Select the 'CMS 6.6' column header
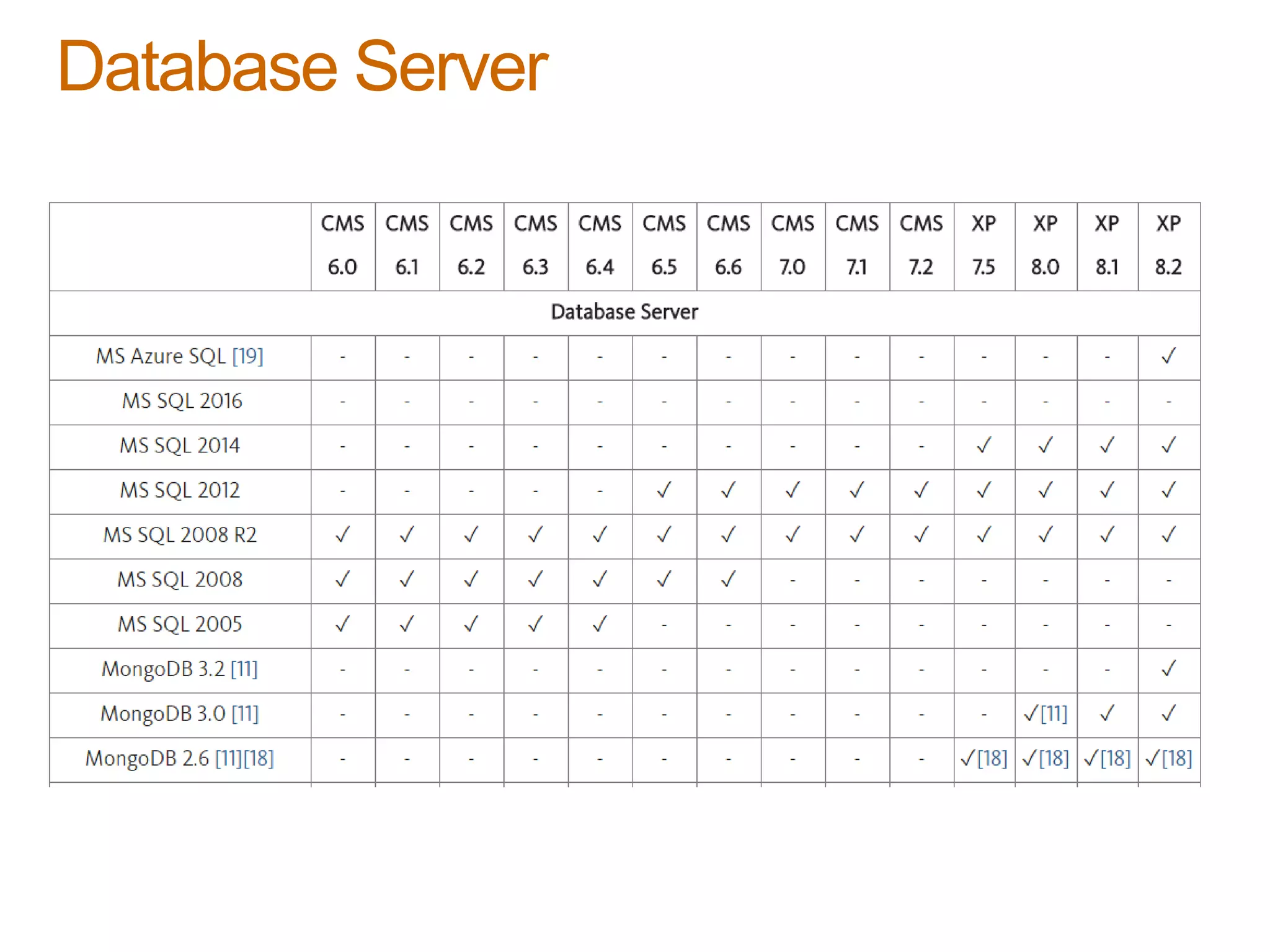Image resolution: width=1270 pixels, height=952 pixels. click(729, 246)
